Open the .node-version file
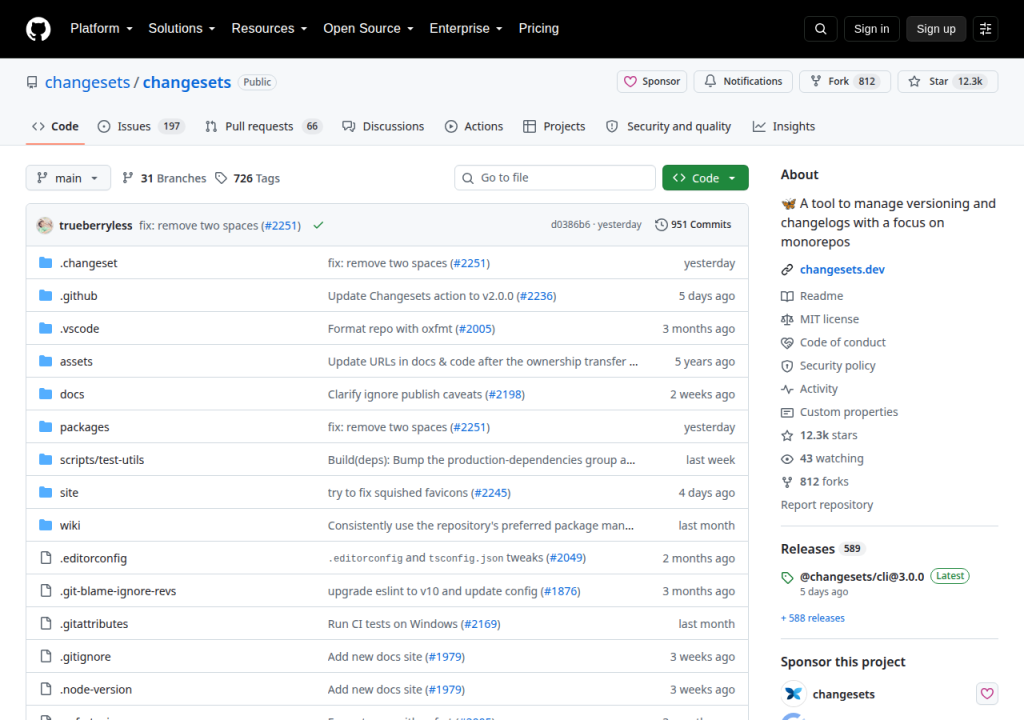1024x720 pixels. coord(96,689)
